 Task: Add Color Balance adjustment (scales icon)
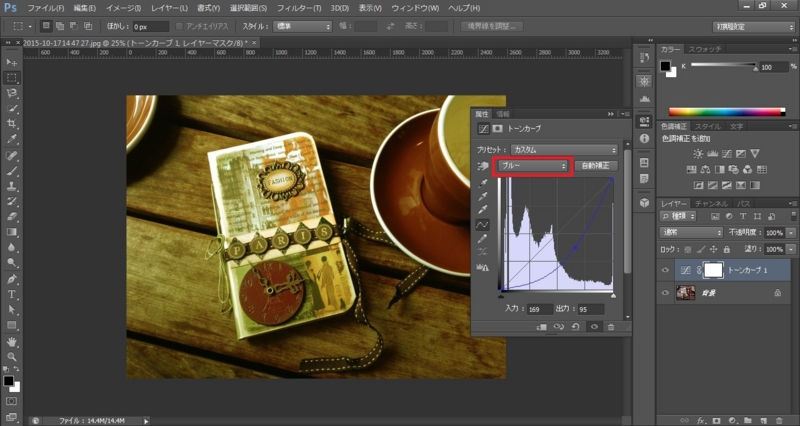pyautogui.click(x=706, y=169)
